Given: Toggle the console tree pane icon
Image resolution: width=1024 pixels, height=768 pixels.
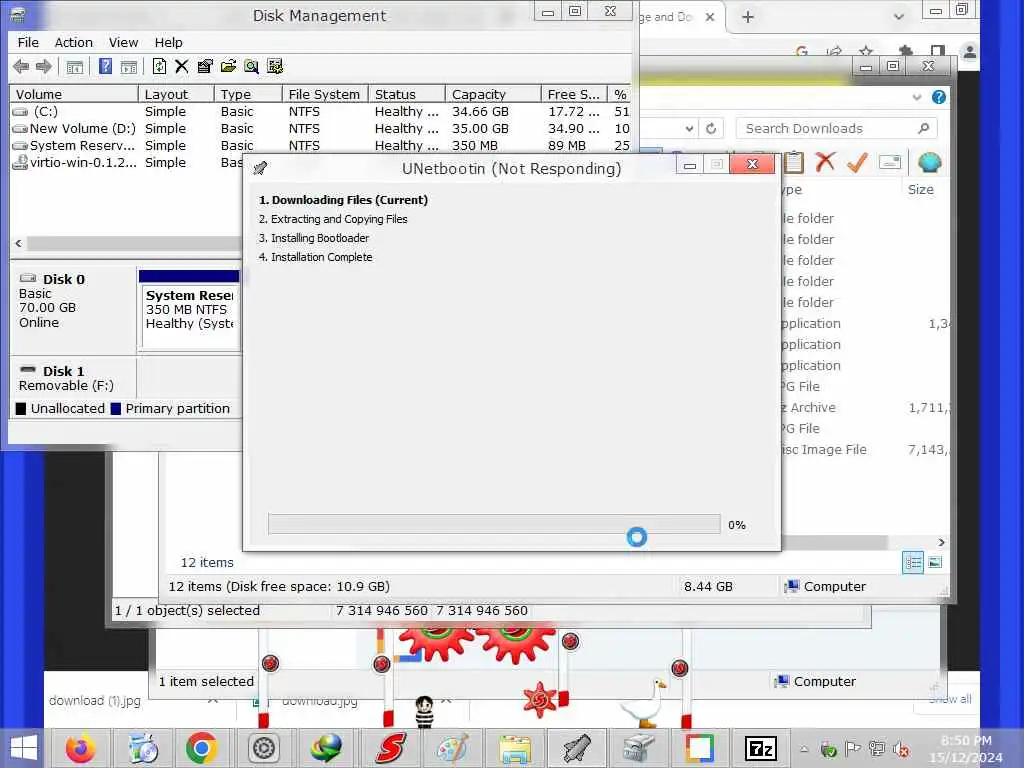Looking at the screenshot, I should click(75, 67).
